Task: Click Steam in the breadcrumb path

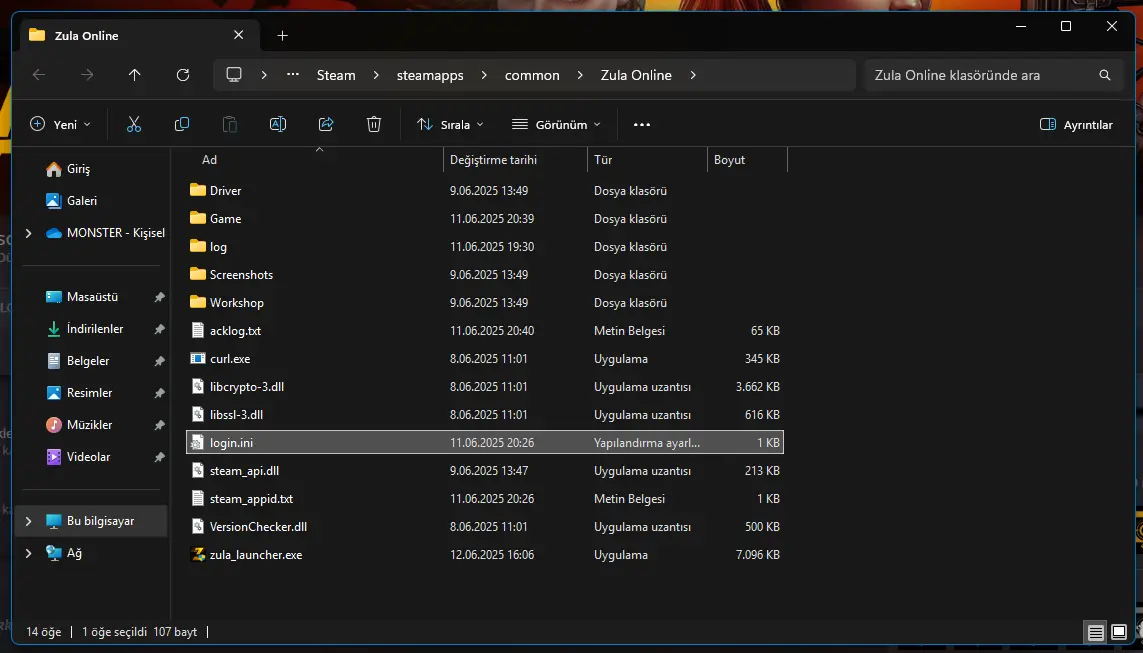Action: [x=336, y=75]
